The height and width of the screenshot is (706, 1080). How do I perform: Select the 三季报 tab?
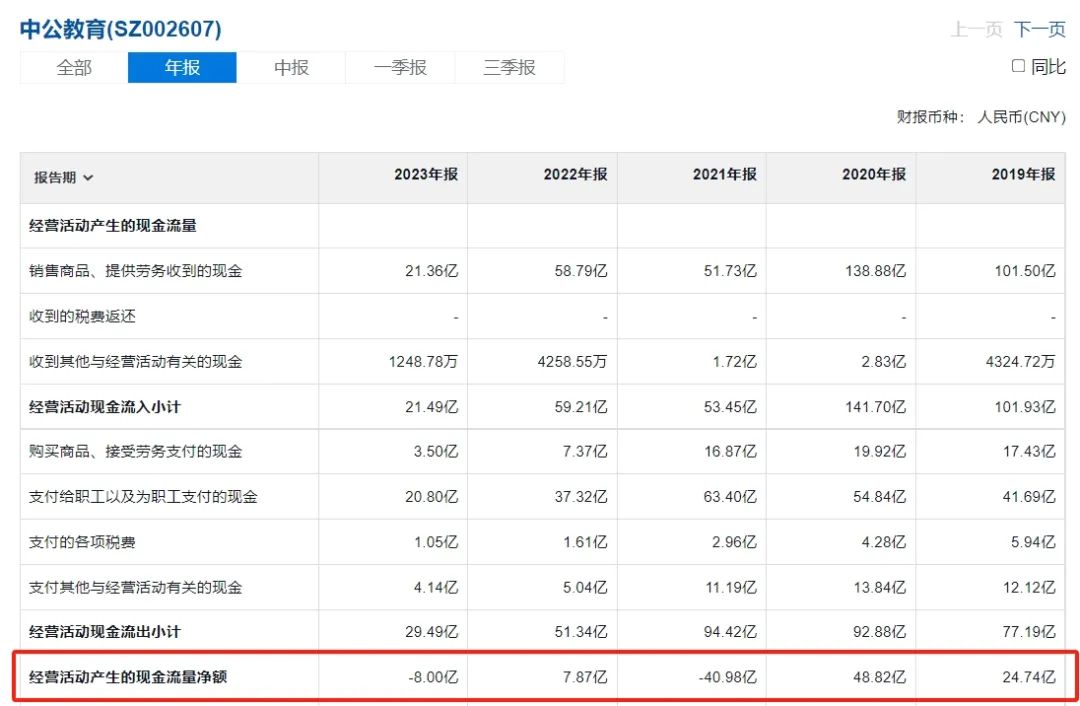[509, 68]
